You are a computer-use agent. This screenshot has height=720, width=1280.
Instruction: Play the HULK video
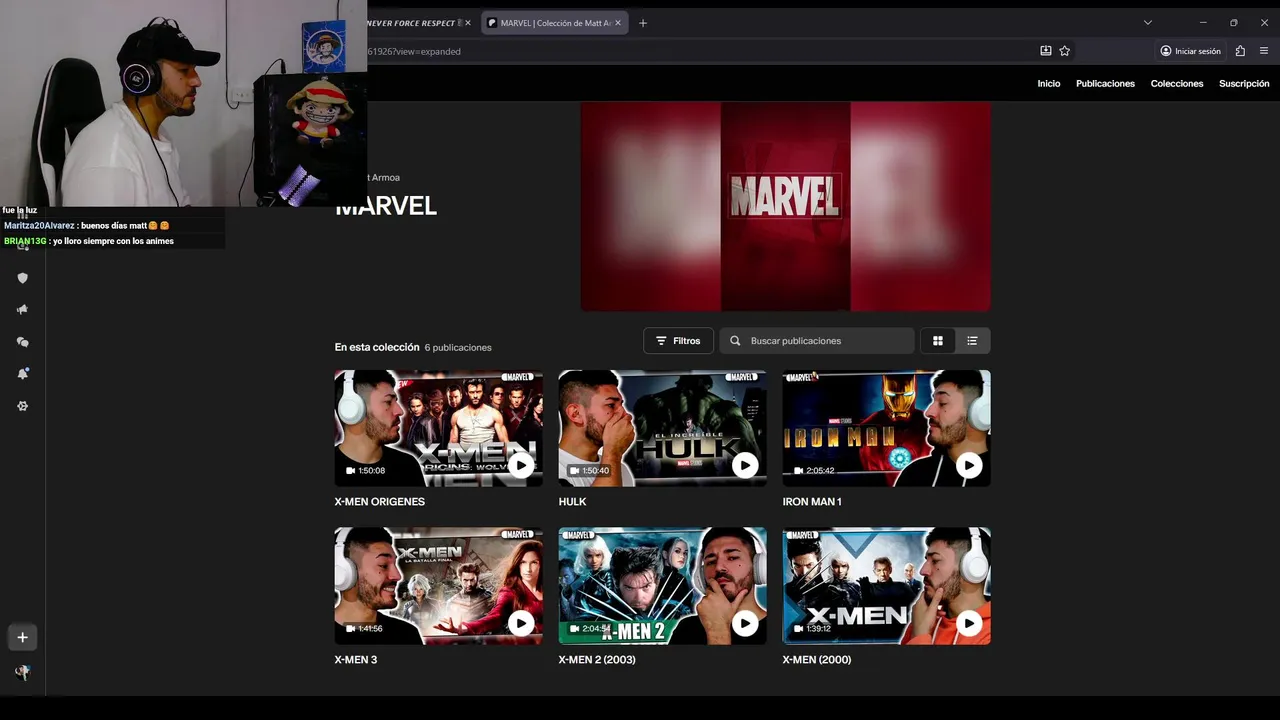coord(745,465)
